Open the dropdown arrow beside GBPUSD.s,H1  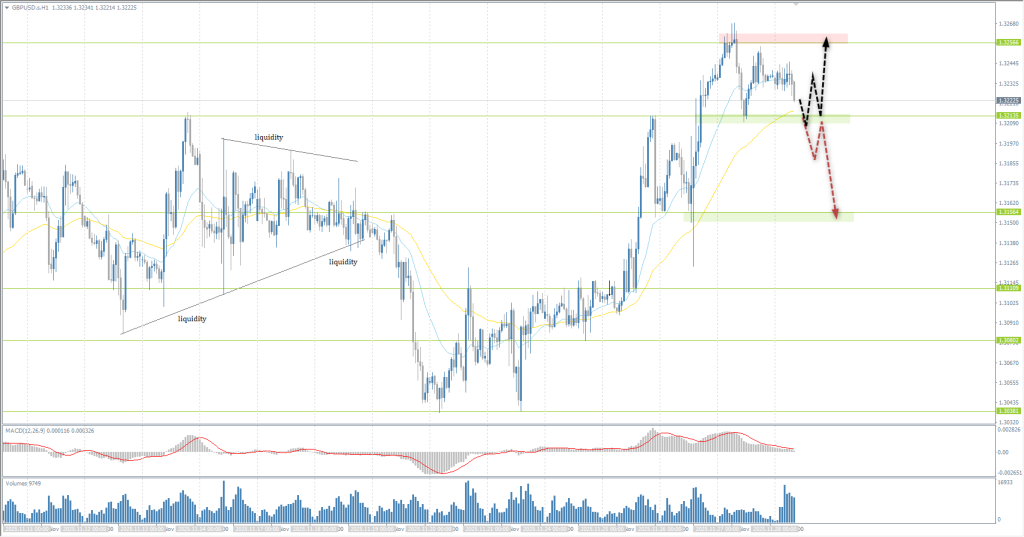point(6,6)
